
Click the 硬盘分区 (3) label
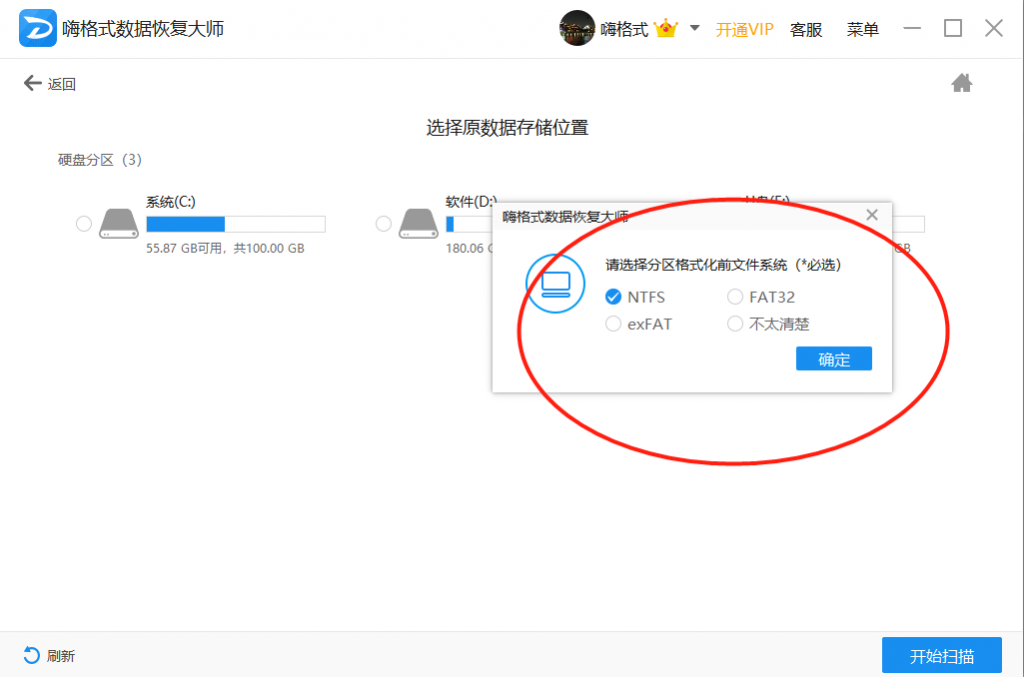click(x=100, y=160)
